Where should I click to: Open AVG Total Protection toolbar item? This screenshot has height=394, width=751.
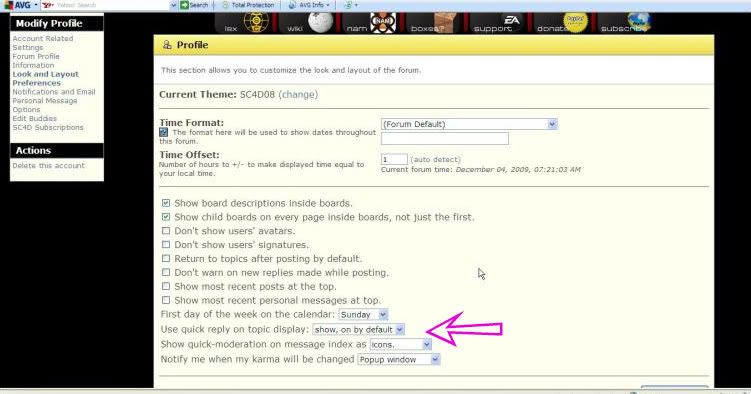coord(248,5)
